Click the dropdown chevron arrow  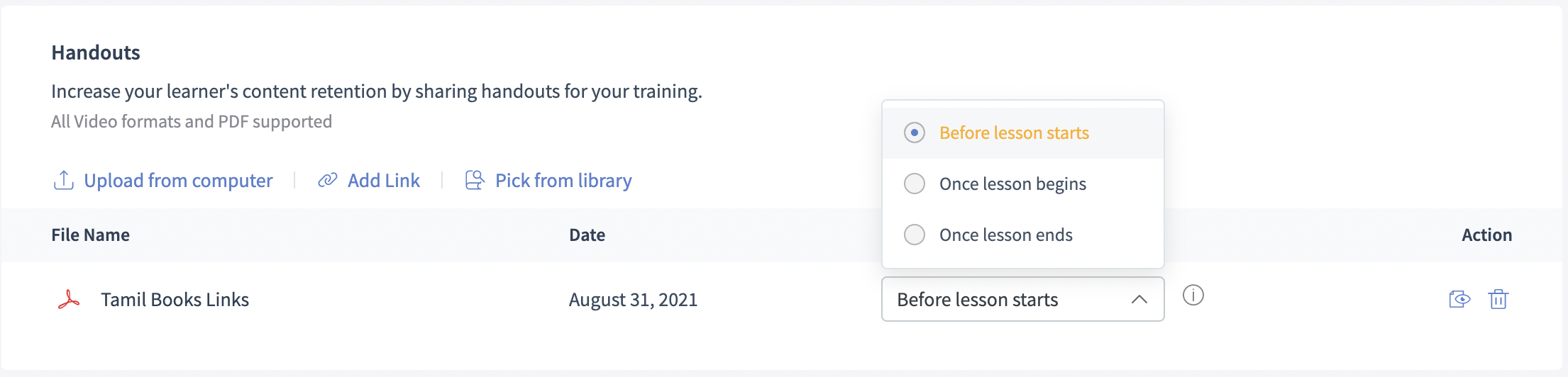click(x=1139, y=300)
